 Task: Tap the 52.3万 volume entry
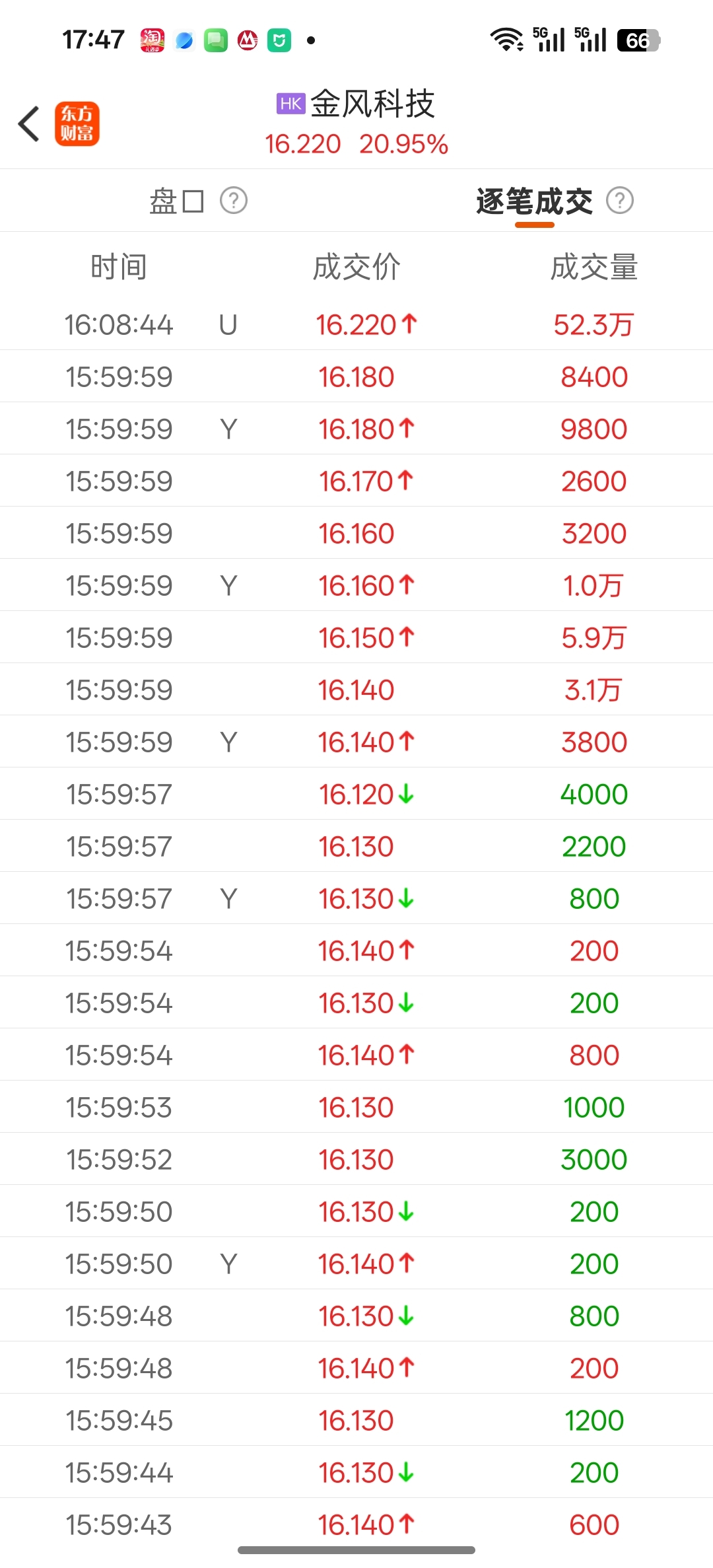tap(594, 324)
